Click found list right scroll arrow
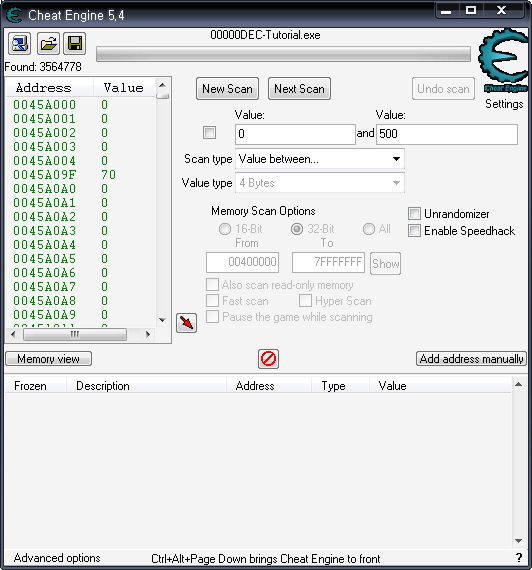Screen dimensions: 532x570 [x=148, y=334]
